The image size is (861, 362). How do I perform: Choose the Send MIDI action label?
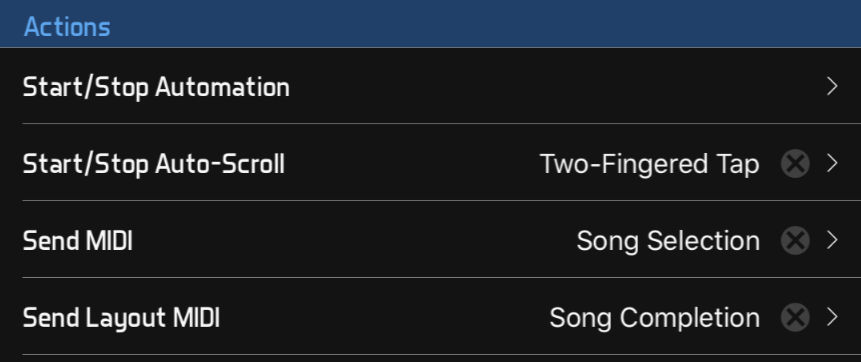[77, 241]
